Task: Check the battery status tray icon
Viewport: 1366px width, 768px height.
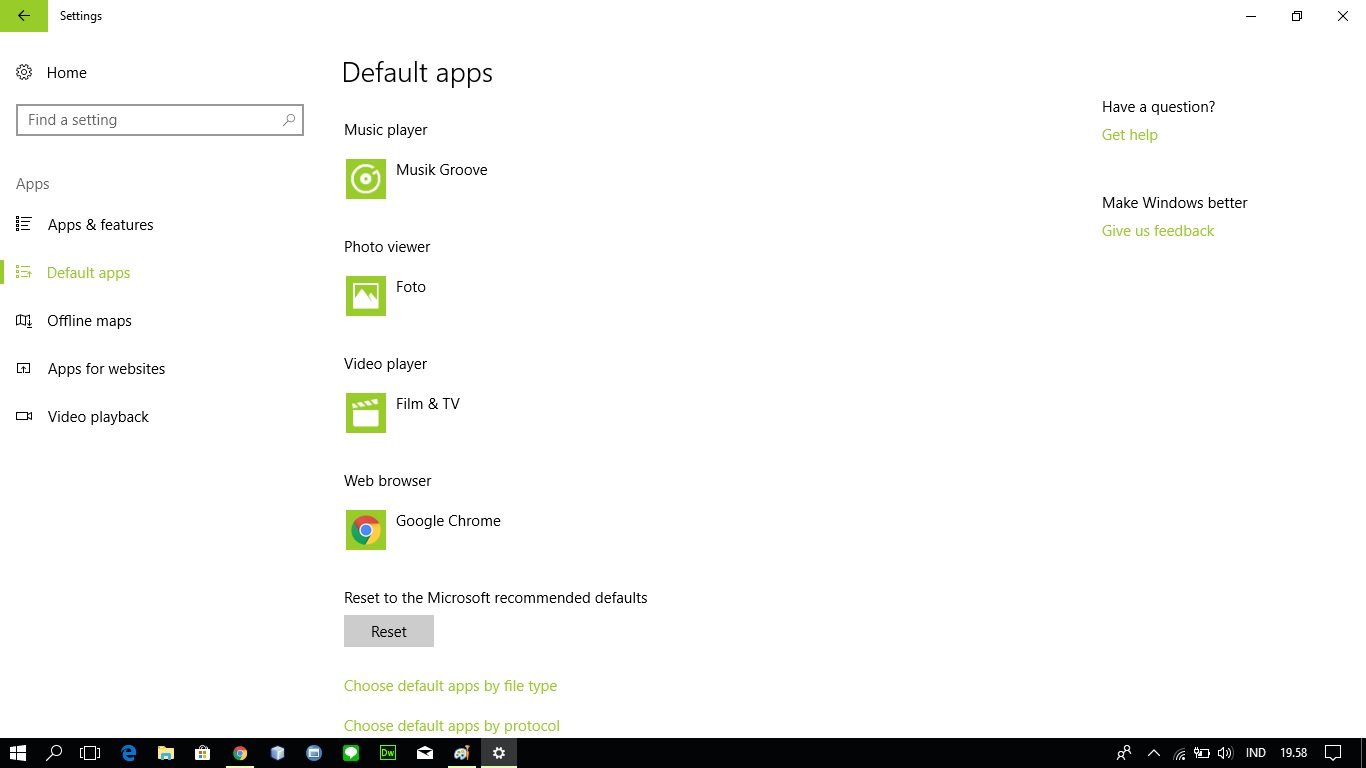Action: 1202,753
